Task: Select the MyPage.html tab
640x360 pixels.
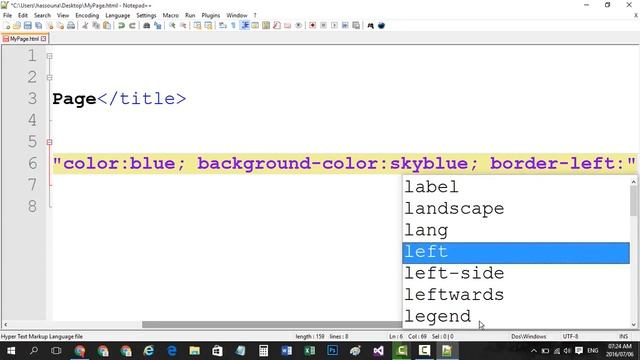Action: tap(24, 39)
